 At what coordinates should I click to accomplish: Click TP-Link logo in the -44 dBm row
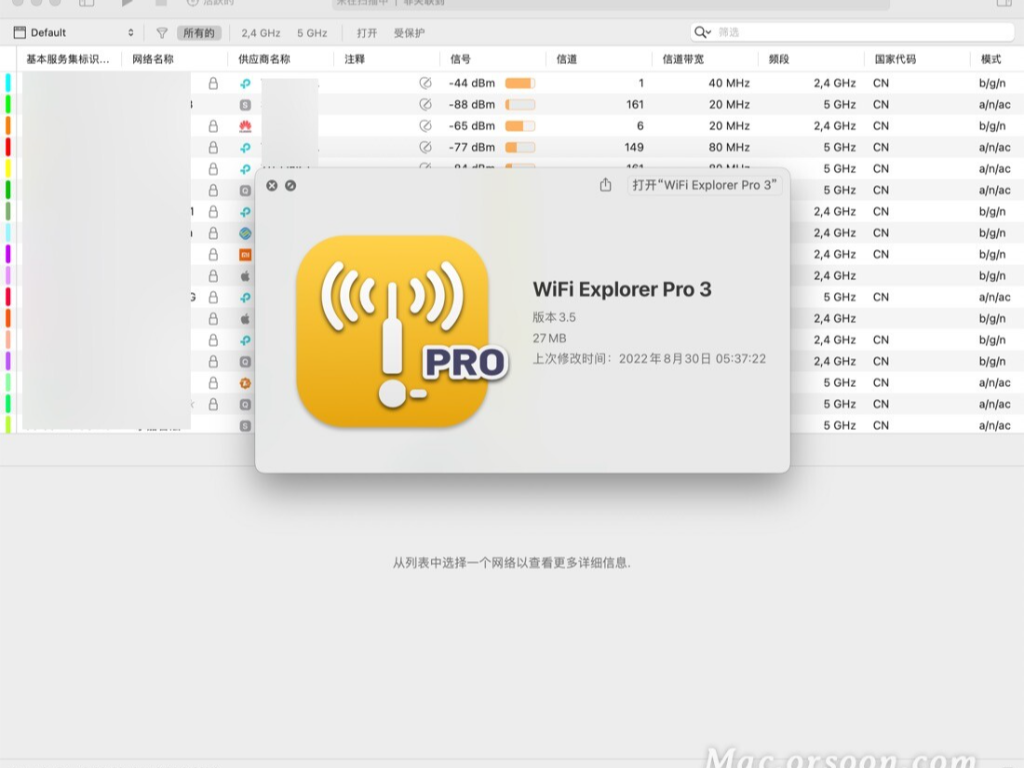[246, 84]
